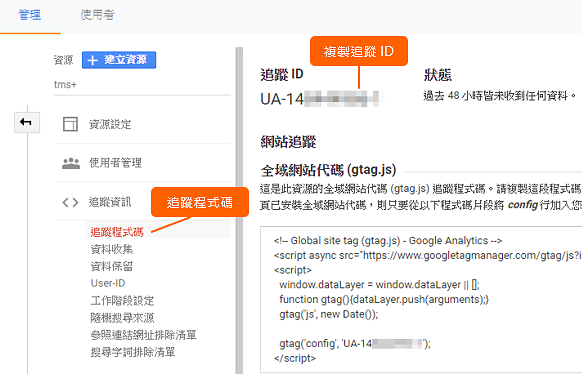This screenshot has width=582, height=375.
Task: Click the 網站追蹤 heading
Action: pyautogui.click(x=288, y=142)
